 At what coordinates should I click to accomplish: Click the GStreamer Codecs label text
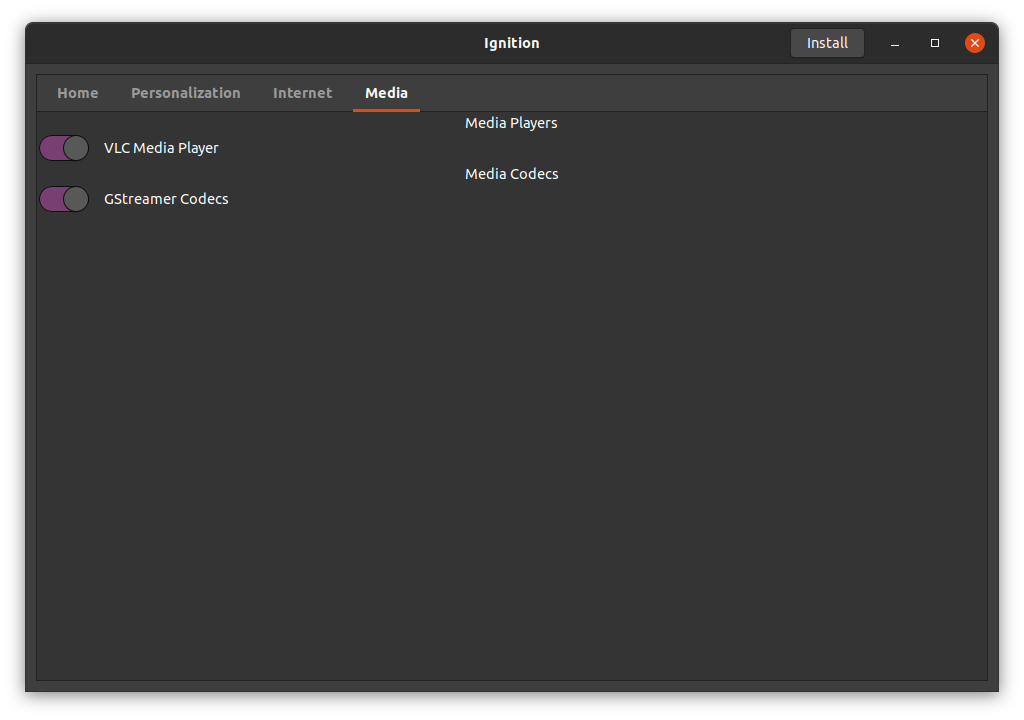coord(166,198)
